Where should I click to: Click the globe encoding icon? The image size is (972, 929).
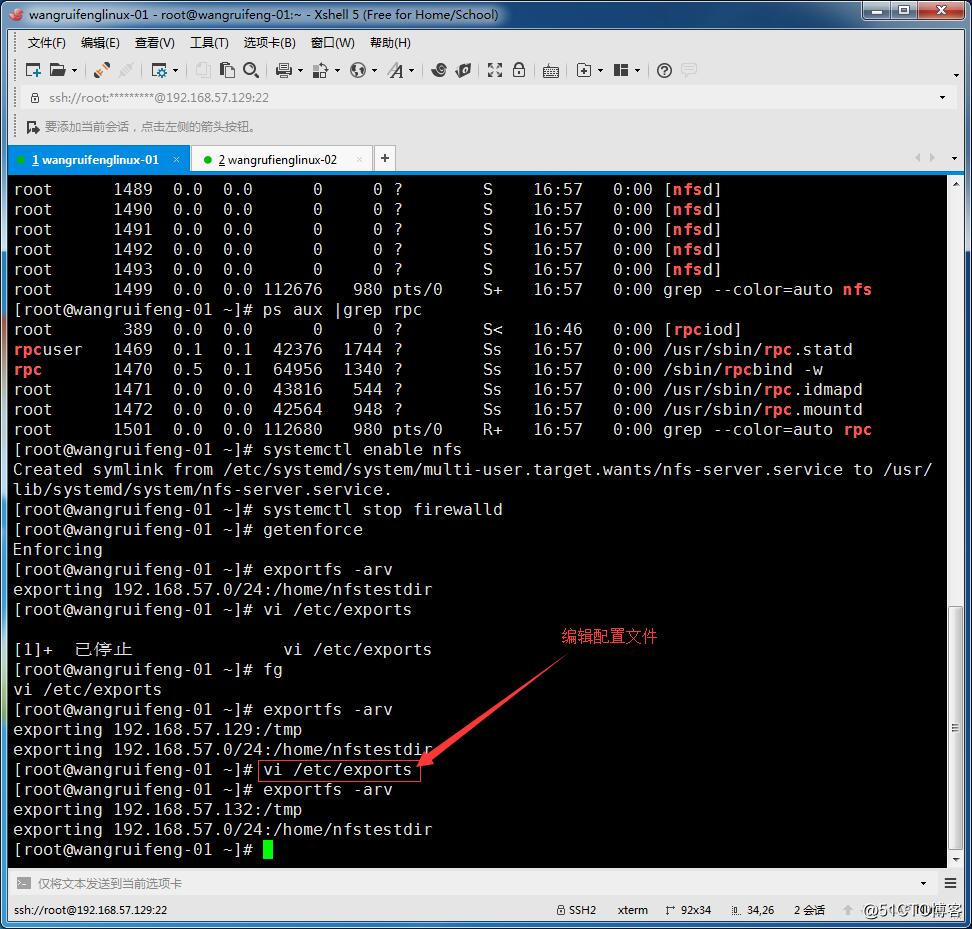coord(358,70)
